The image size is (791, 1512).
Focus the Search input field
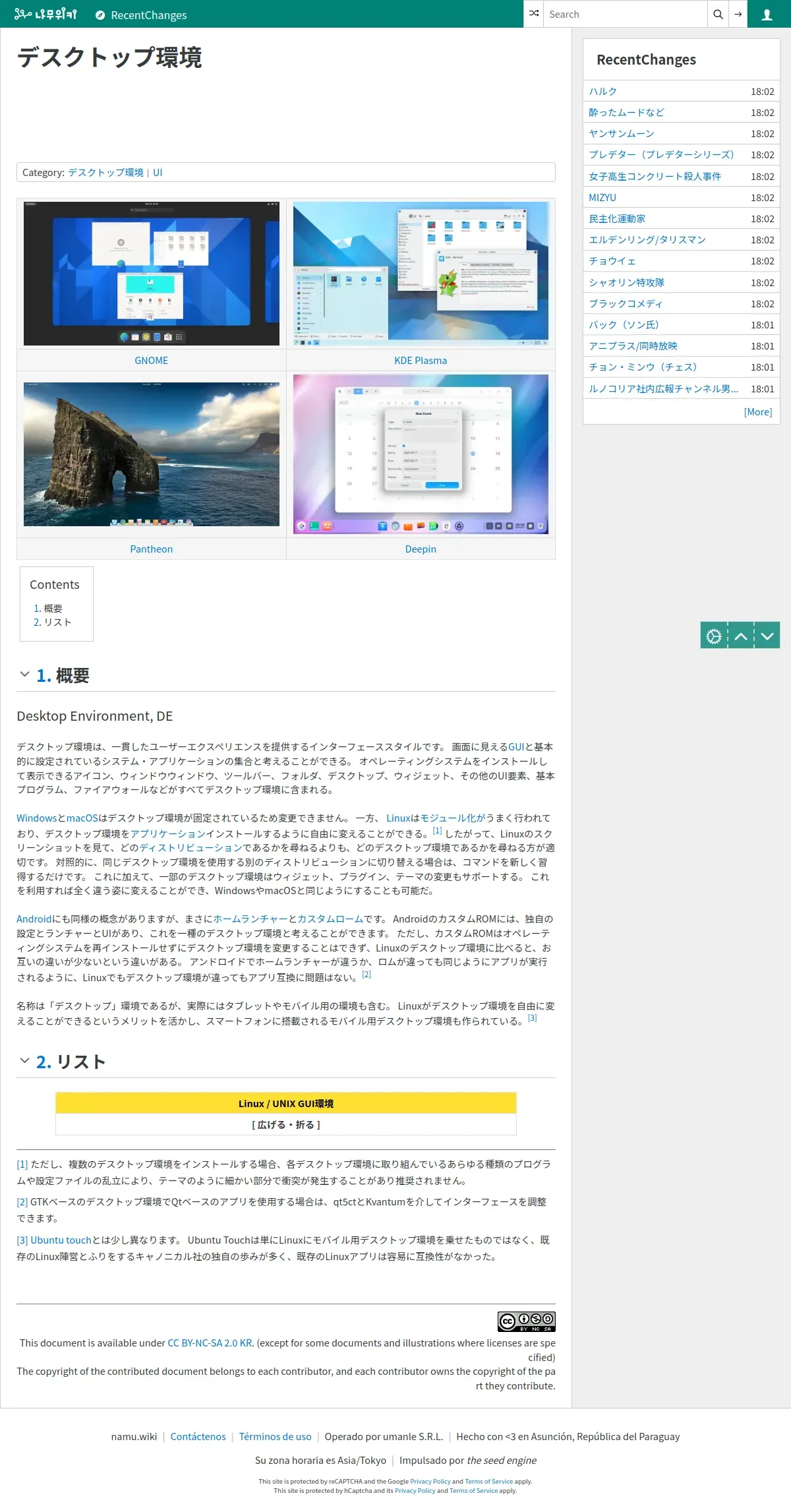point(625,14)
